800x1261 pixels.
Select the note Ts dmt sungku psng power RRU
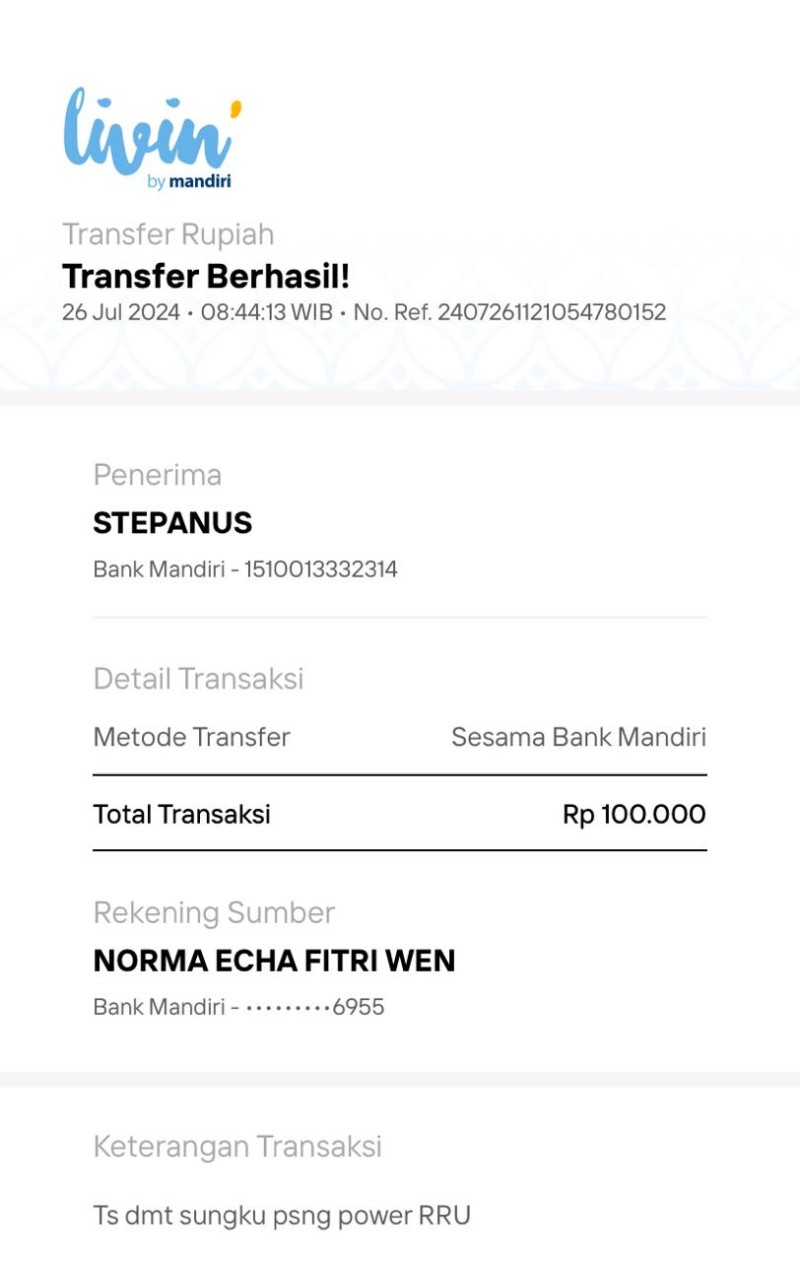click(x=282, y=1216)
